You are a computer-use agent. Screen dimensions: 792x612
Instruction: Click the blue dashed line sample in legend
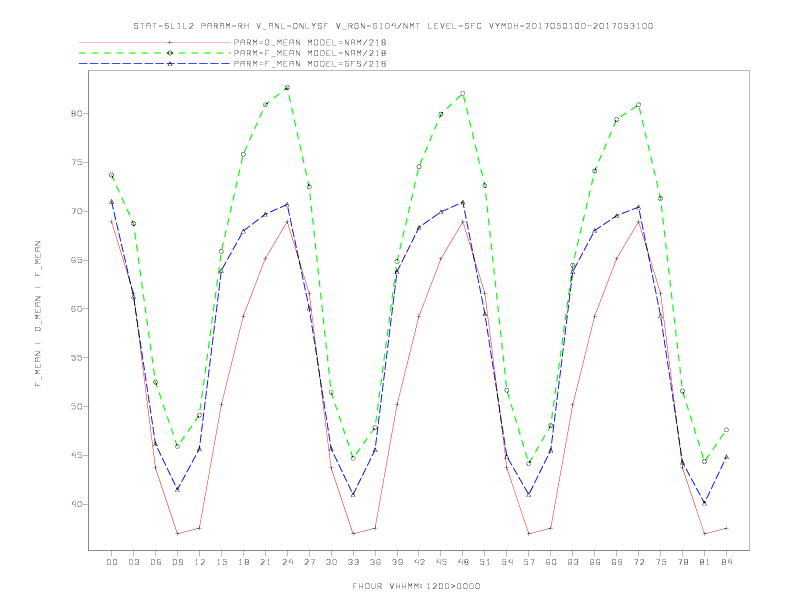pyautogui.click(x=155, y=64)
